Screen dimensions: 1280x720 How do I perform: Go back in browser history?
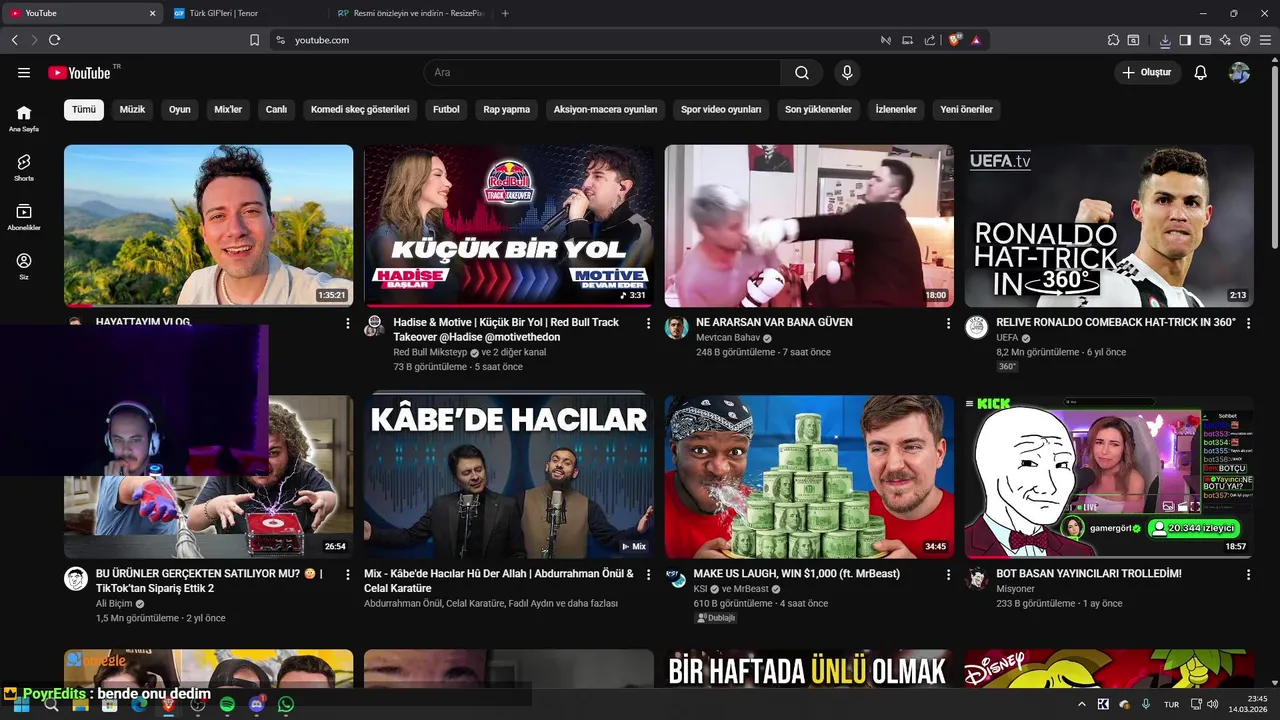[14, 40]
